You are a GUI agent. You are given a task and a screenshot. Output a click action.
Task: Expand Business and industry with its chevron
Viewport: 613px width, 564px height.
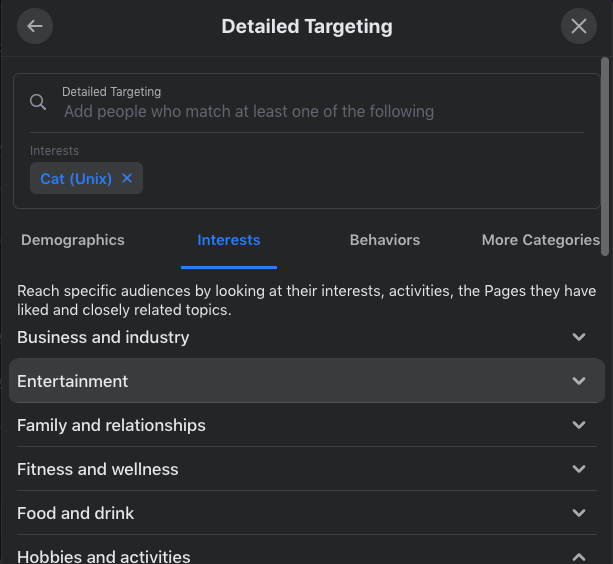point(579,337)
